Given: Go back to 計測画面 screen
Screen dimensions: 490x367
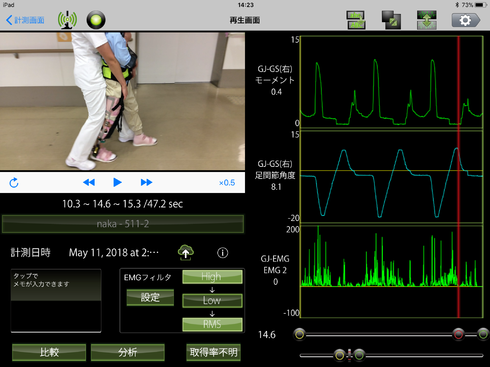Looking at the screenshot, I should pos(25,20).
